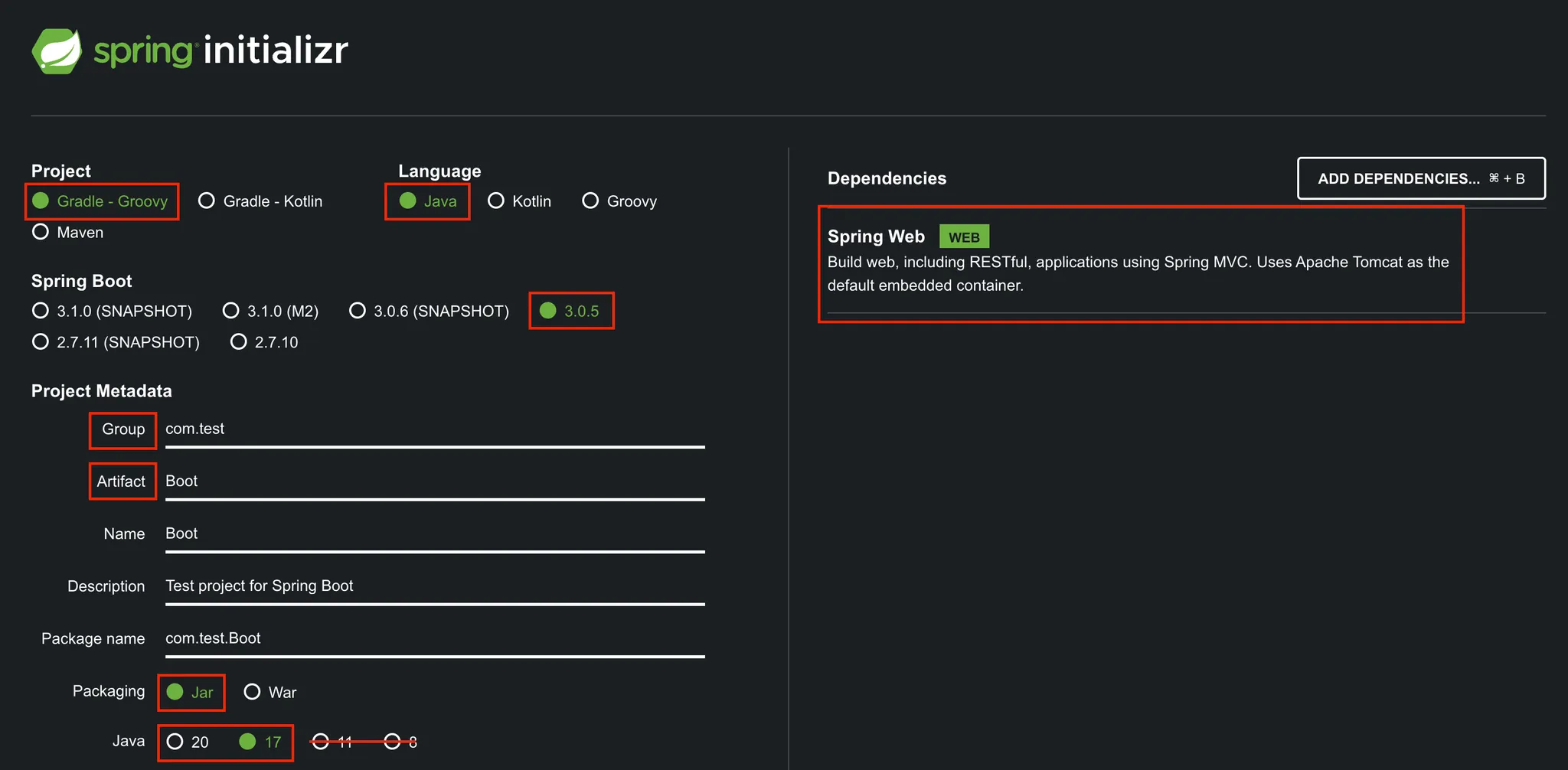1568x770 pixels.
Task: Select Java version 17
Action: click(x=260, y=742)
